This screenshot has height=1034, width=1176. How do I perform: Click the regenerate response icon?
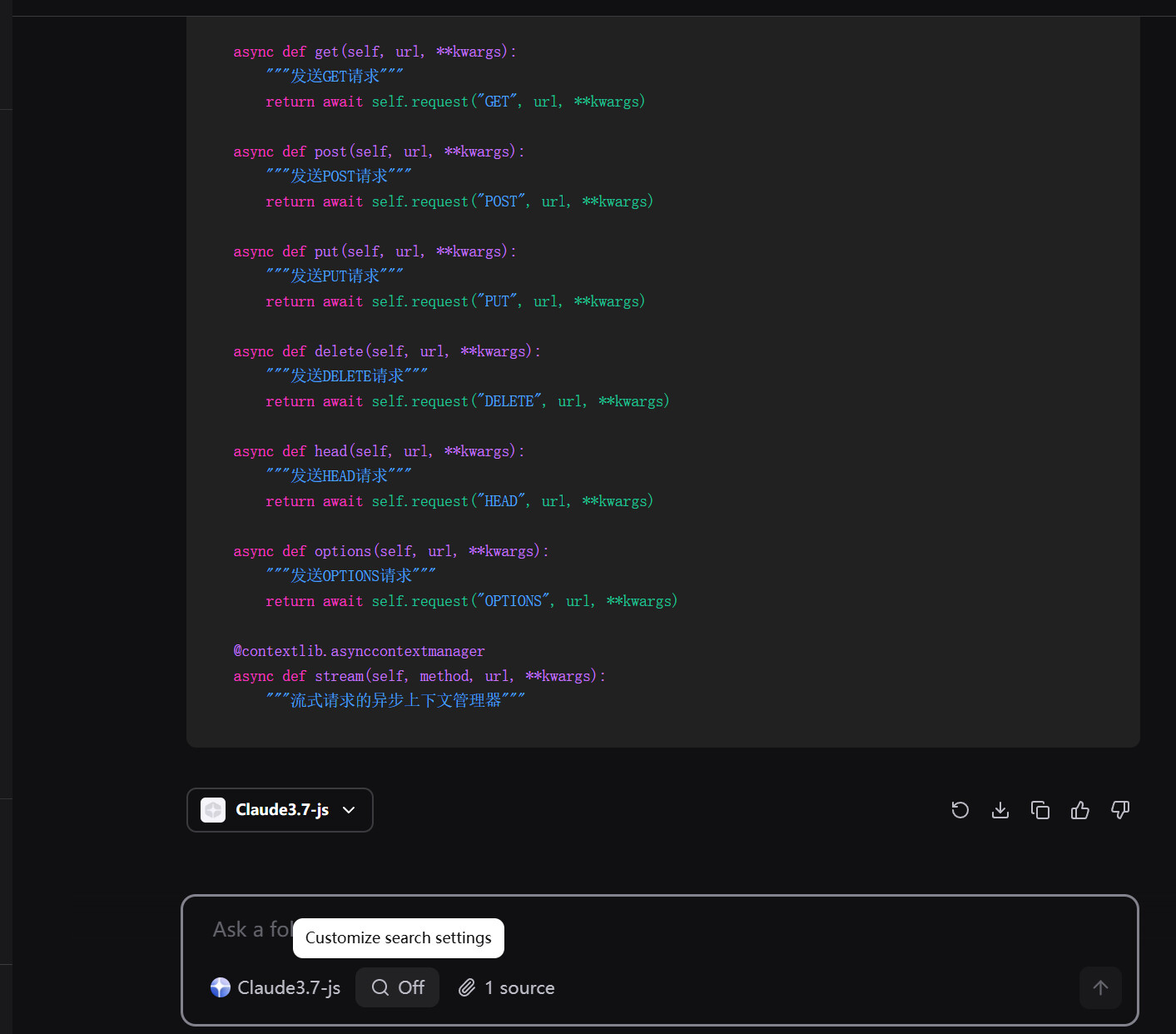pyautogui.click(x=960, y=810)
